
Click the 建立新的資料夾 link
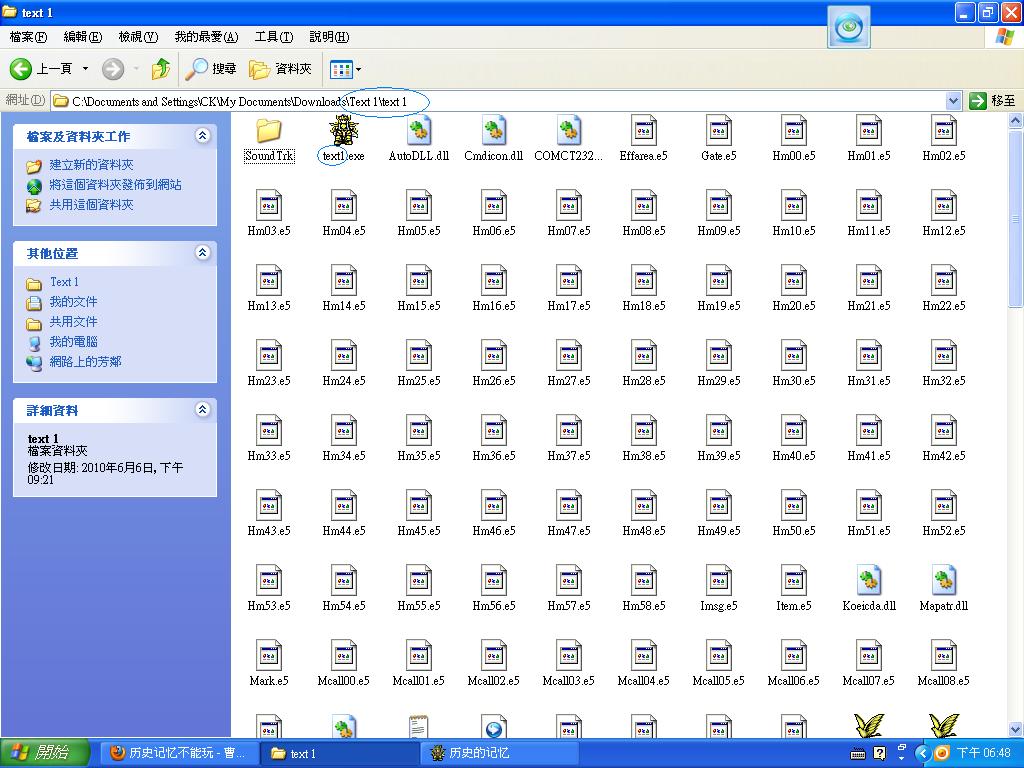pyautogui.click(x=91, y=165)
